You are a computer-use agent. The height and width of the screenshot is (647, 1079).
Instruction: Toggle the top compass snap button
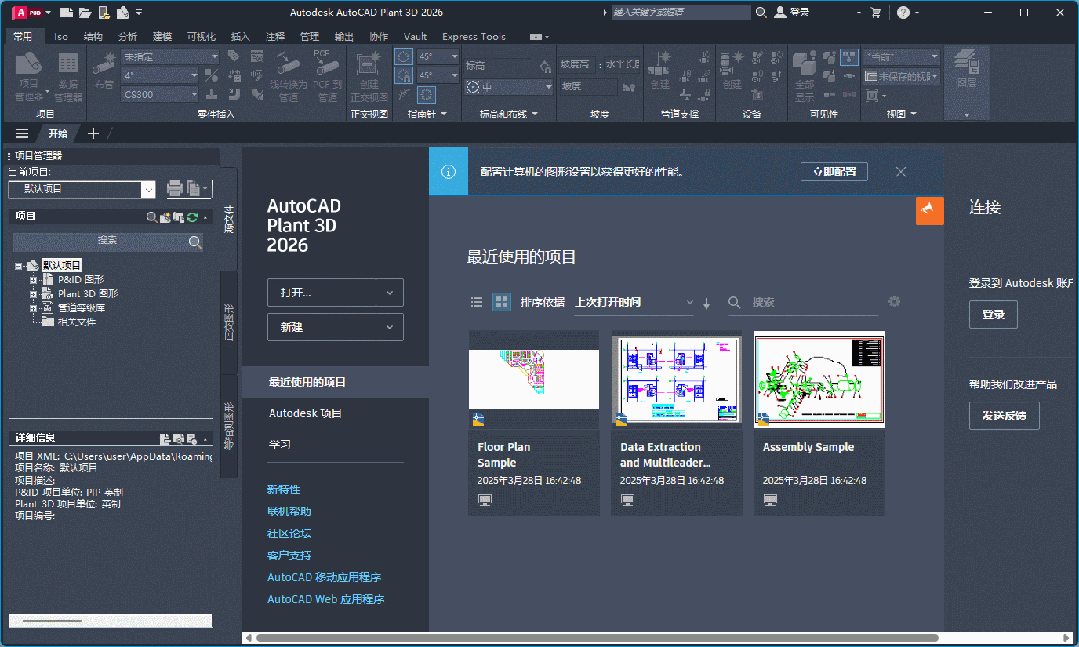(x=403, y=56)
